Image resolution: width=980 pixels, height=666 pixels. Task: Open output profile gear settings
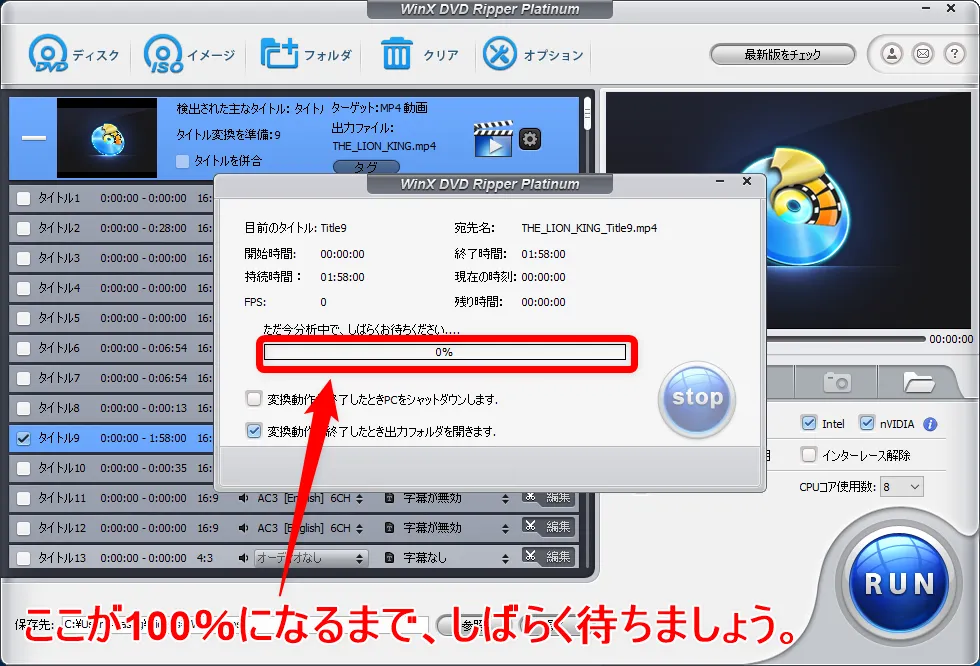coord(529,139)
